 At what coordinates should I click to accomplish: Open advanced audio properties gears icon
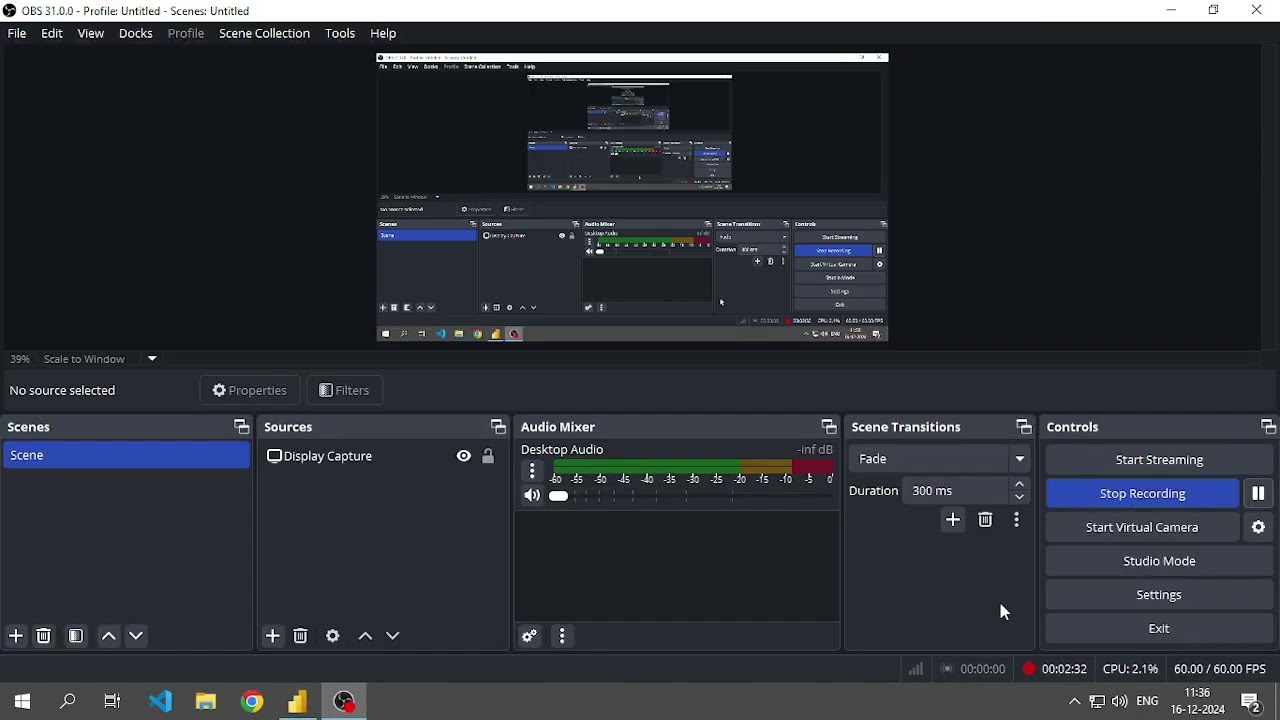coord(530,636)
